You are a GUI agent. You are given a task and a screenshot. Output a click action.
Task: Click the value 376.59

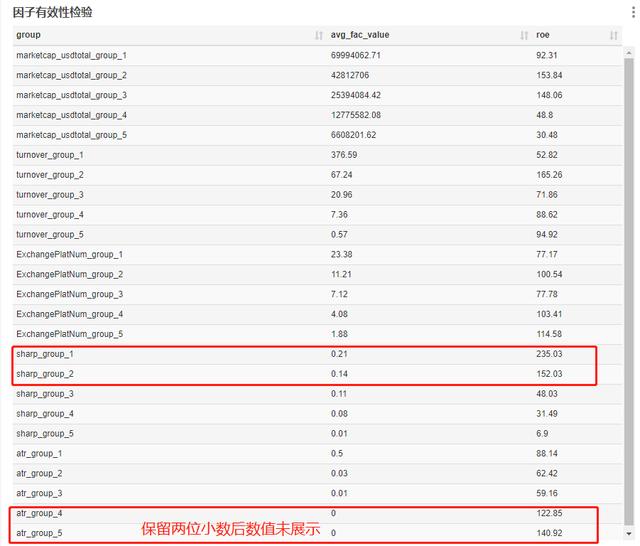[x=344, y=155]
